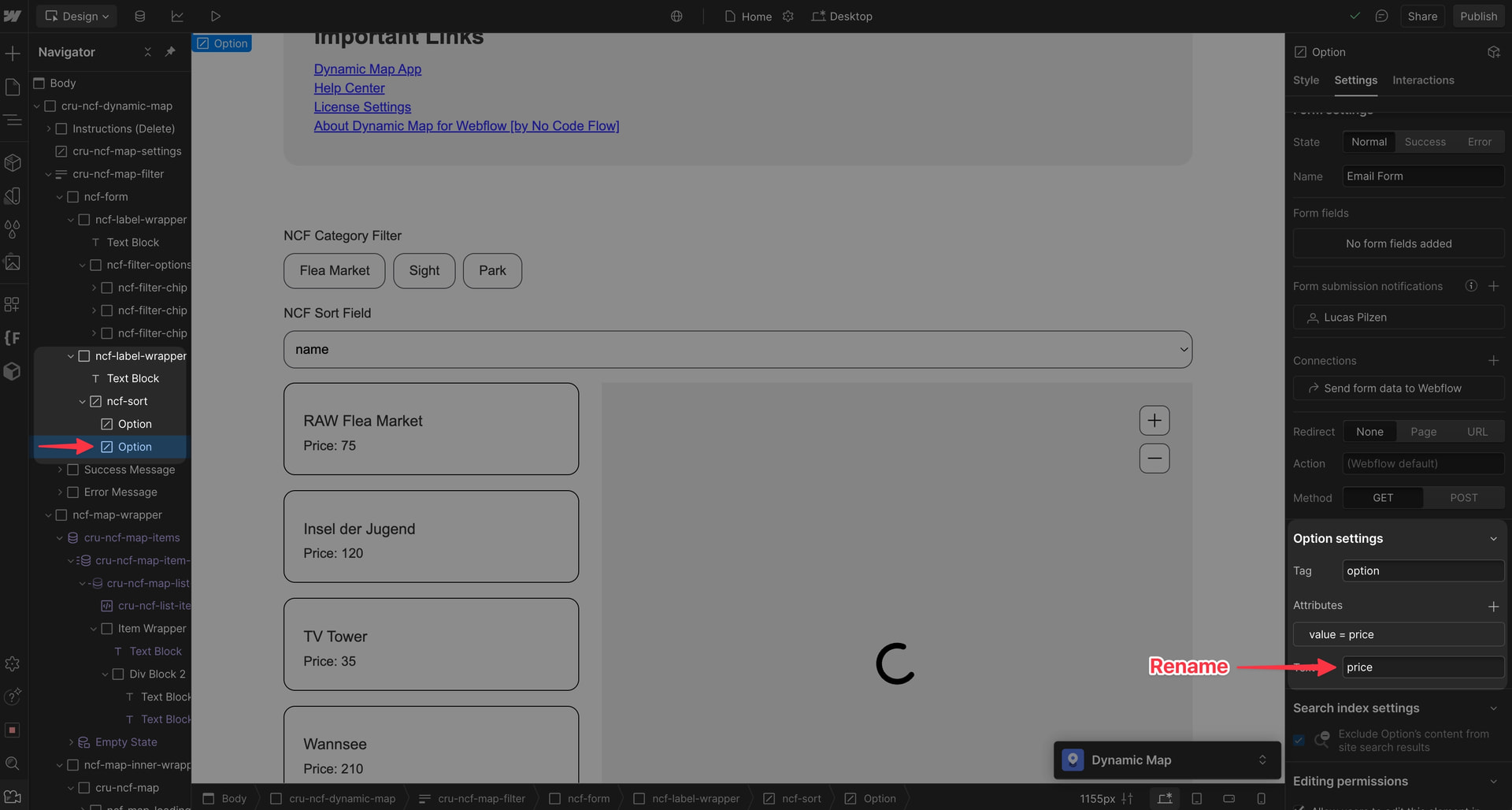Select the mobile landscape breakpoint icon
The width and height of the screenshot is (1512, 810).
tap(1229, 798)
